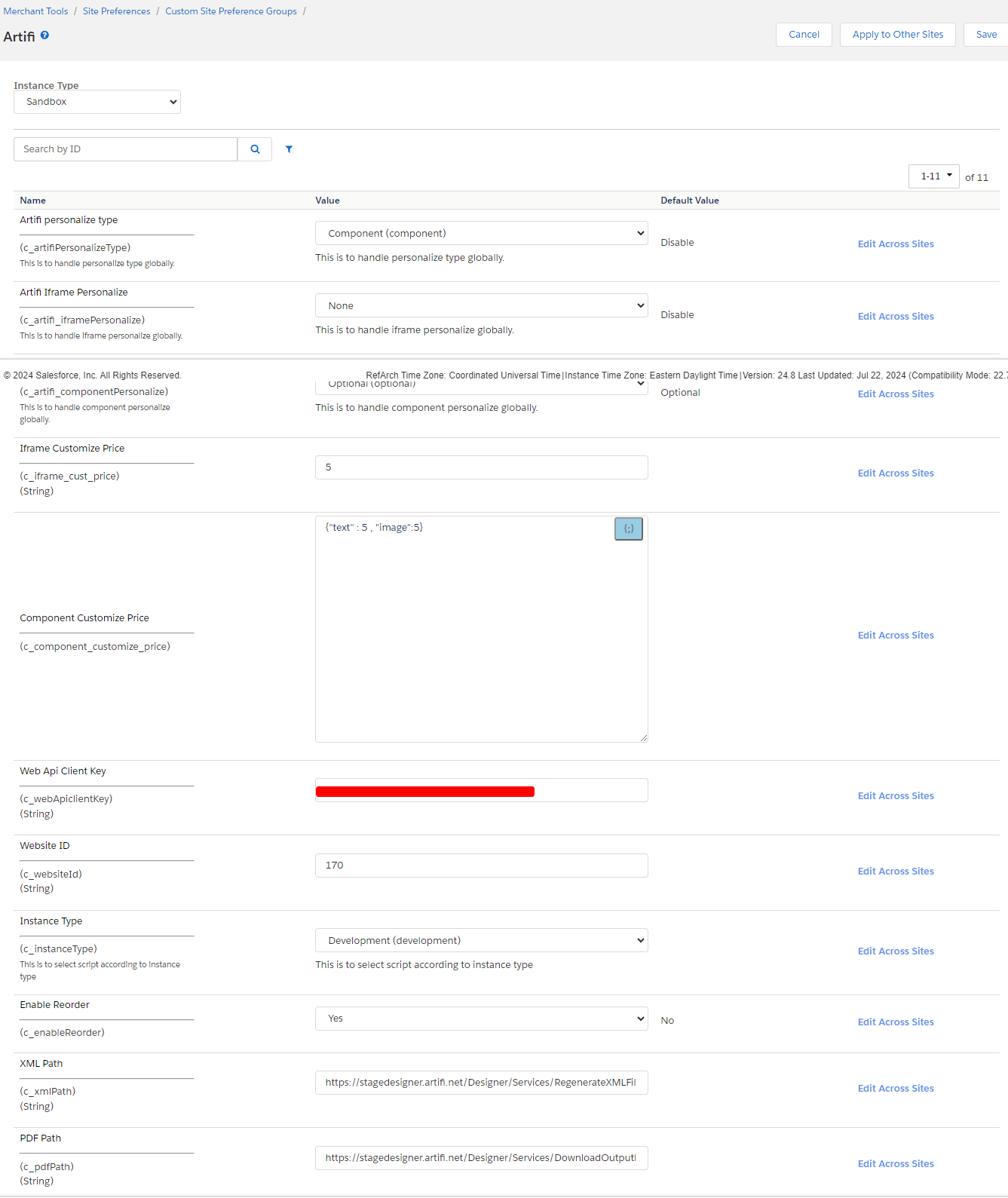Edit Across Sites for Artifi personalize type
1008x1198 pixels.
pos(896,244)
